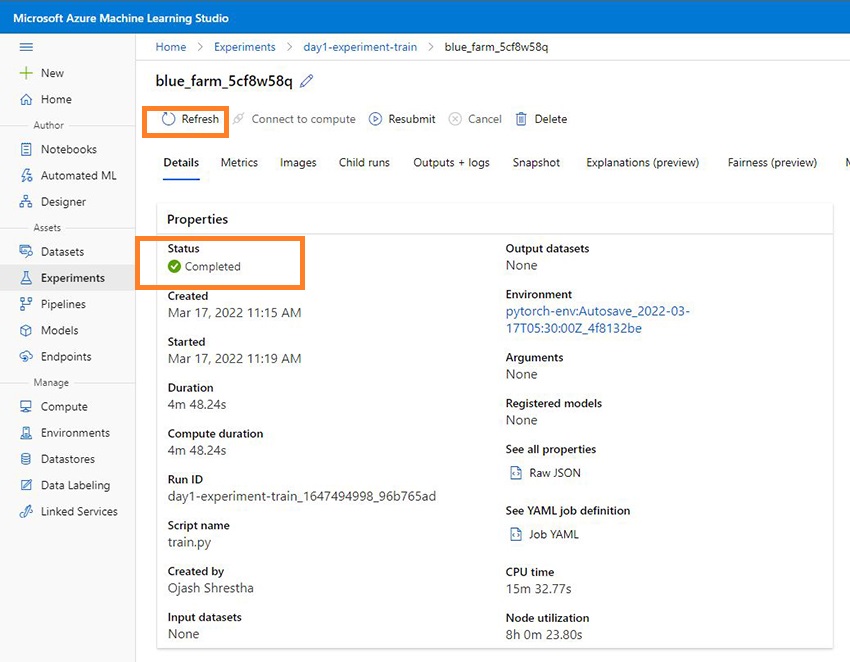The image size is (850, 662).
Task: Select the Child runs tab
Action: point(364,163)
